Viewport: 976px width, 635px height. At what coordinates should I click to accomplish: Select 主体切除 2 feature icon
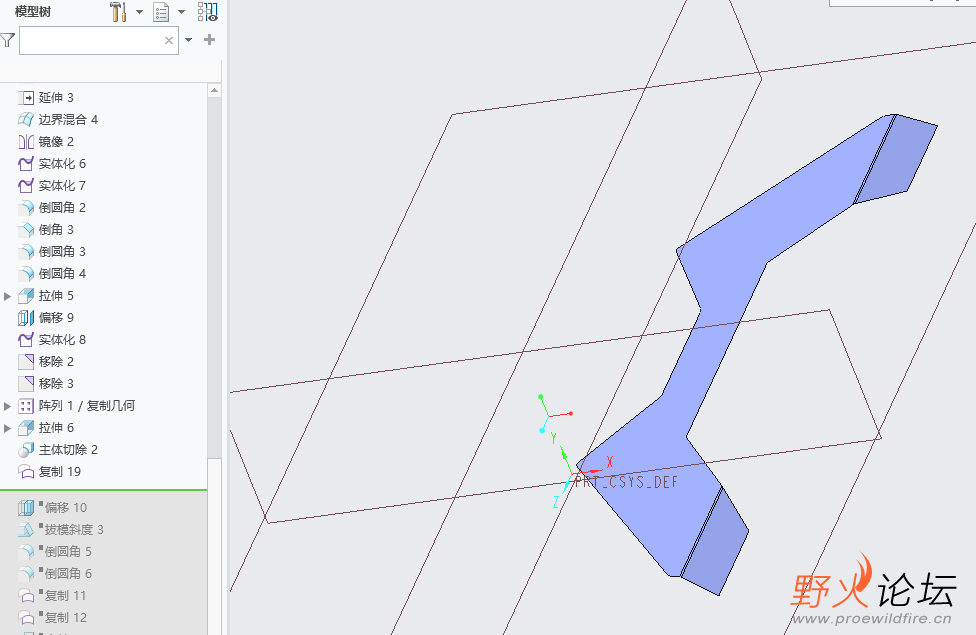tap(26, 449)
